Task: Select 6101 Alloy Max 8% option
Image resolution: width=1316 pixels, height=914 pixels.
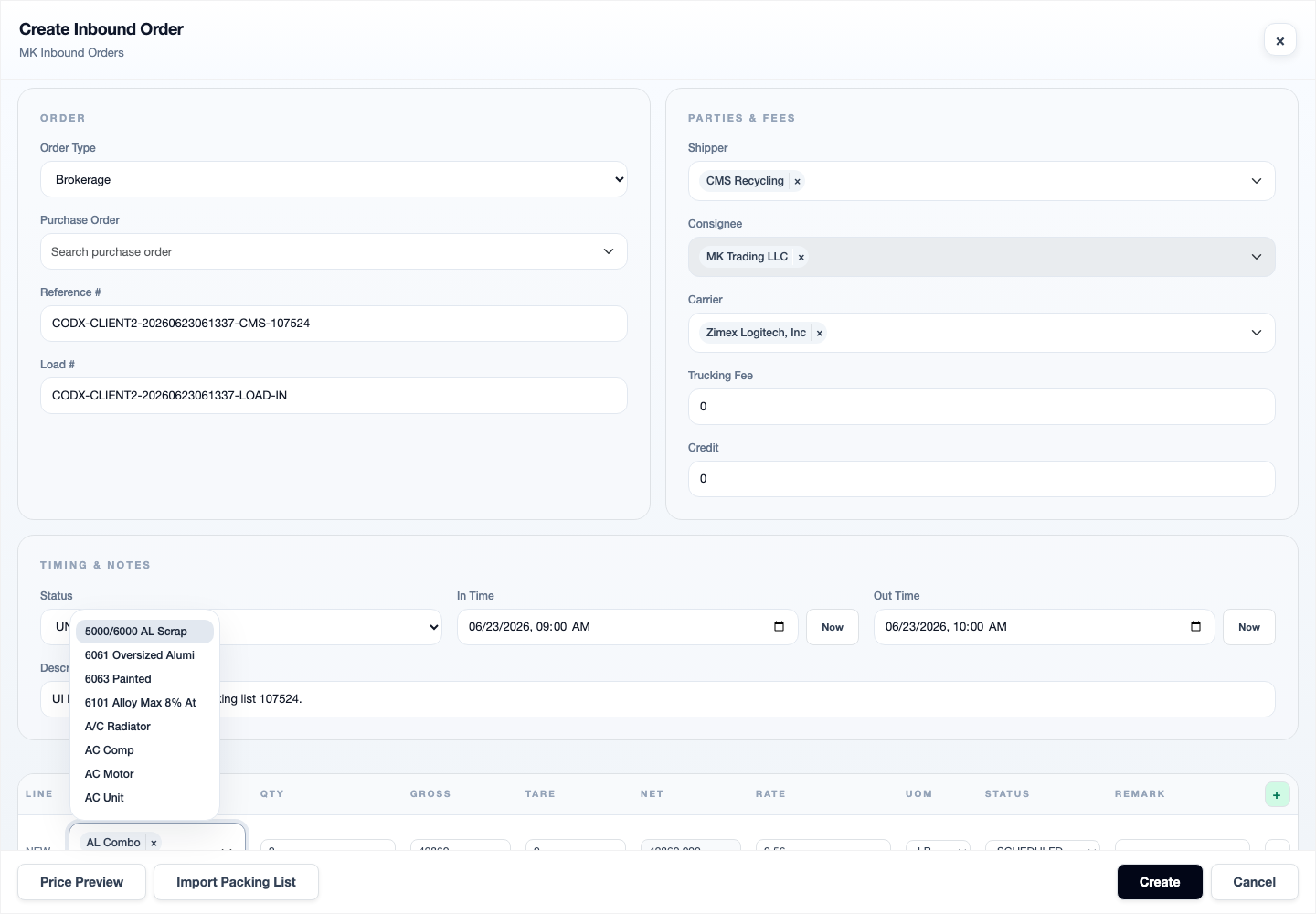Action: [144, 703]
